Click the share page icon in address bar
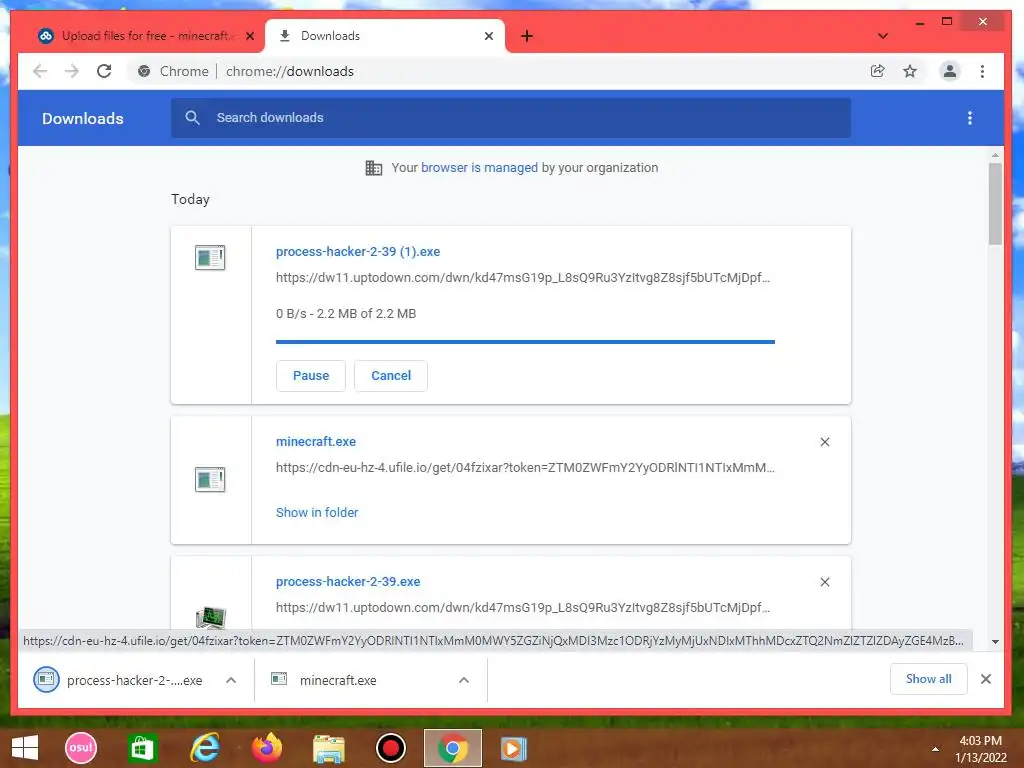Screen dimensions: 1024x768 [878, 71]
